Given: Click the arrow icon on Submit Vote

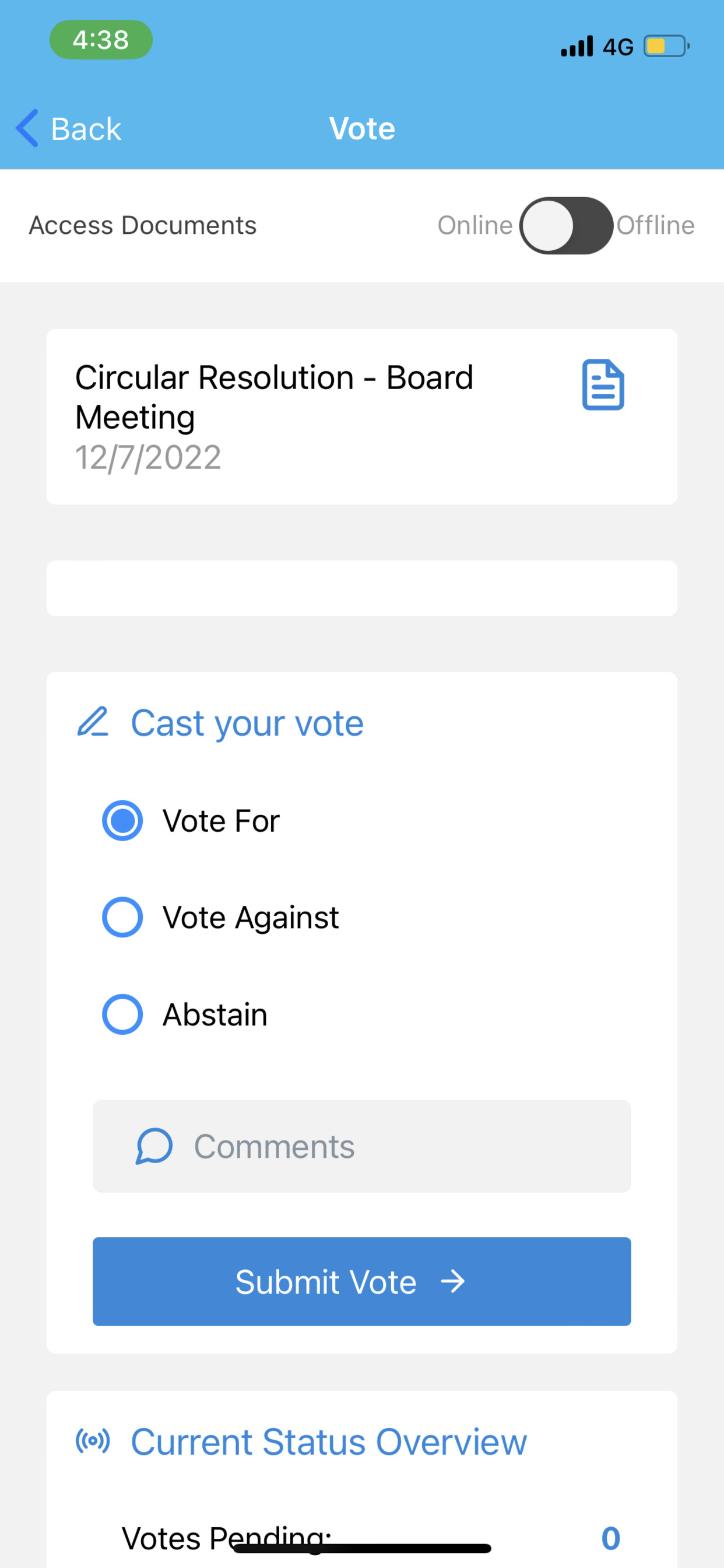Looking at the screenshot, I should point(453,1282).
